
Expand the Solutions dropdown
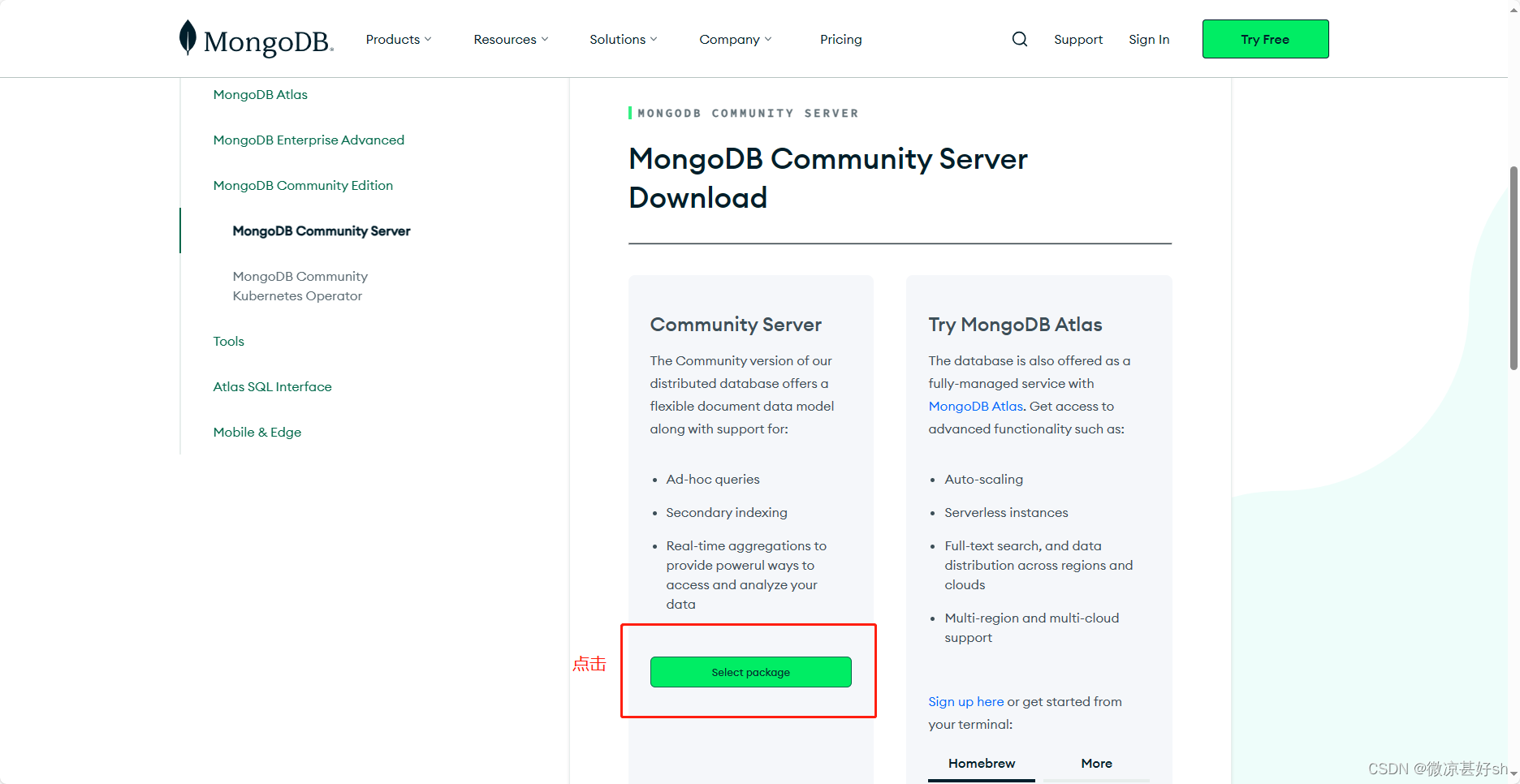tap(622, 39)
